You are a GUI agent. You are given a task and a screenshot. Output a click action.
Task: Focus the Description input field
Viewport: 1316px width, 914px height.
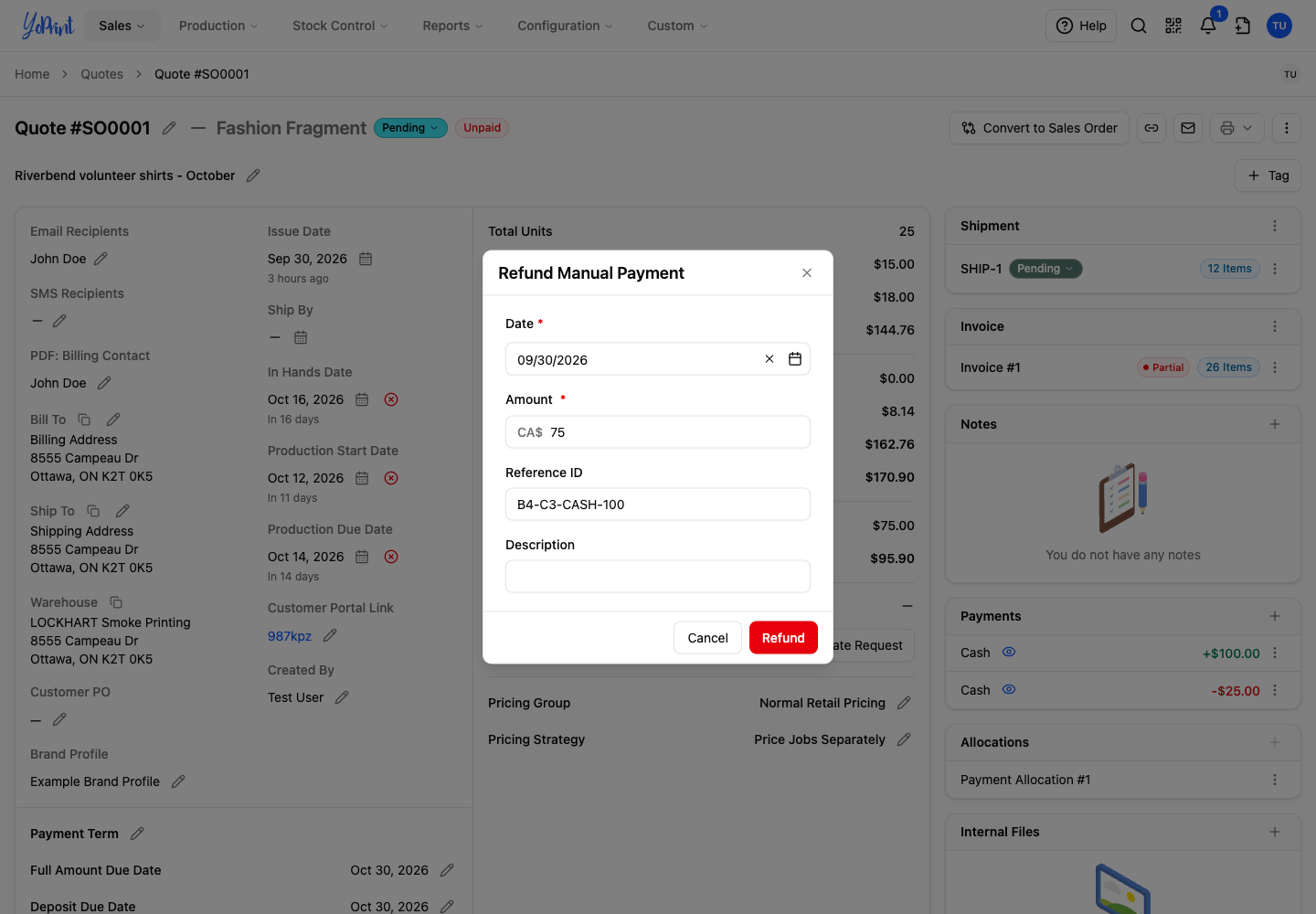coord(658,577)
